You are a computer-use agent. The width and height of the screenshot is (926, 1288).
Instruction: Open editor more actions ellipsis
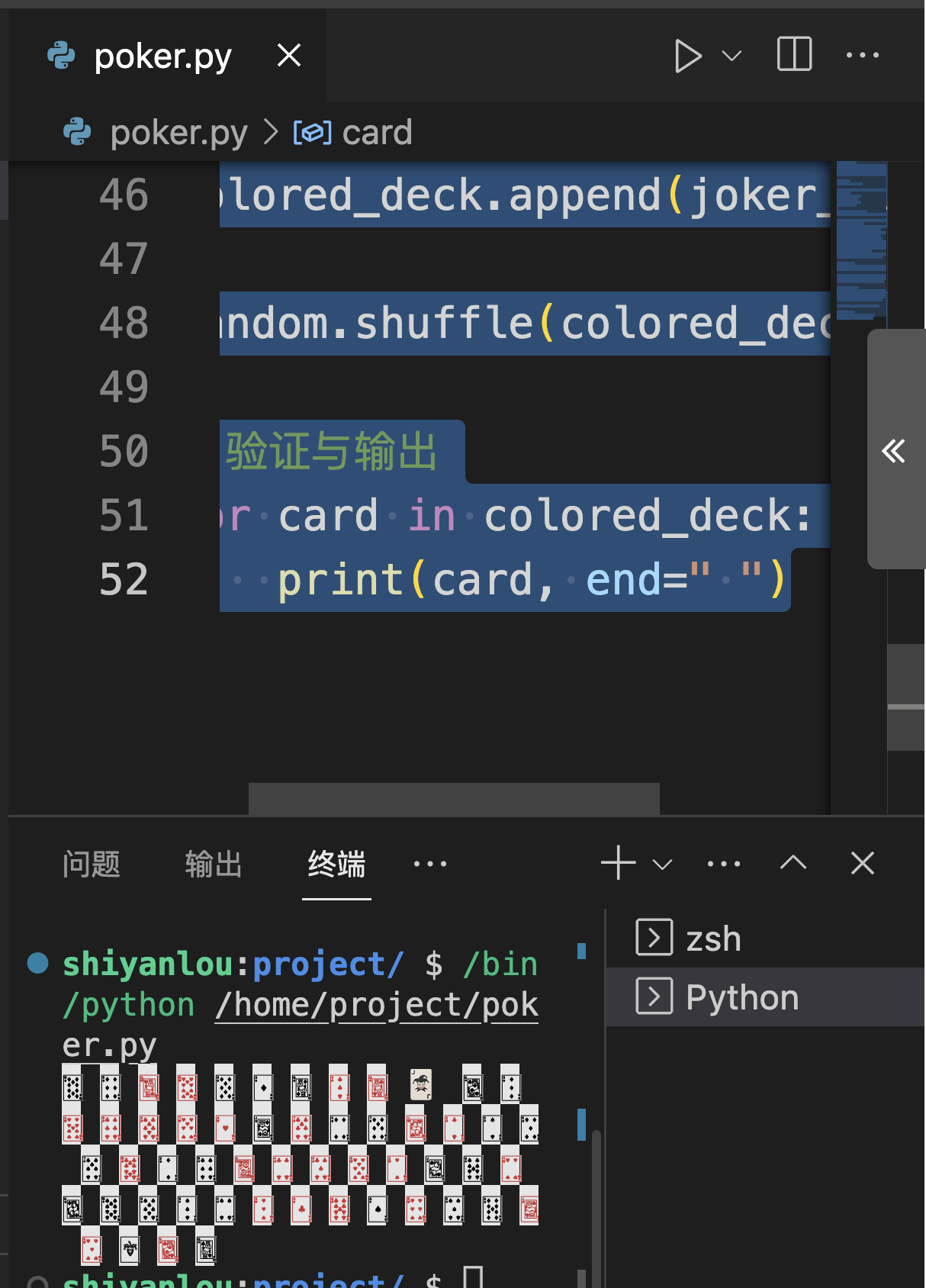(x=863, y=55)
